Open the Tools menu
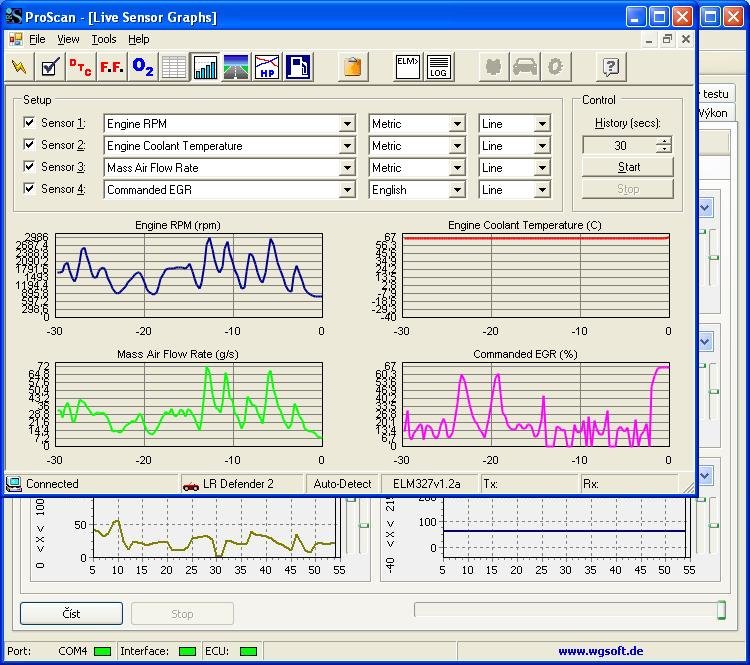 click(x=104, y=39)
